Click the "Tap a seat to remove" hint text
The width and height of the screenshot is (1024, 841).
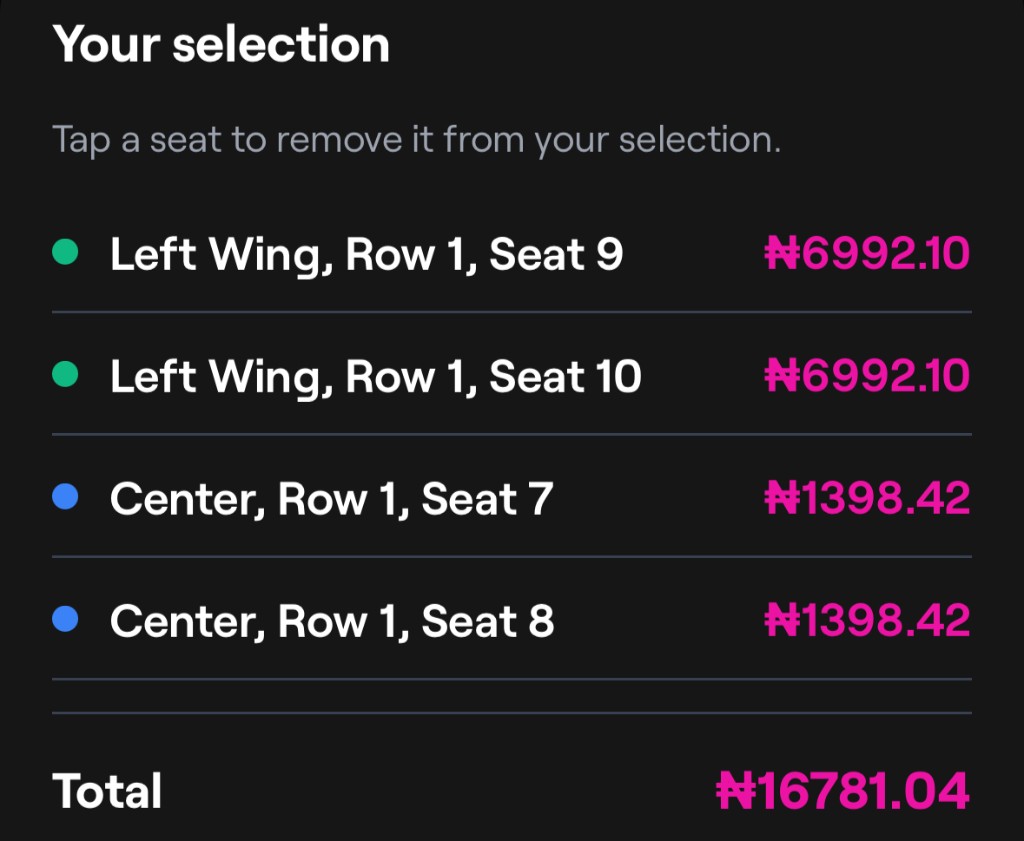coord(416,139)
